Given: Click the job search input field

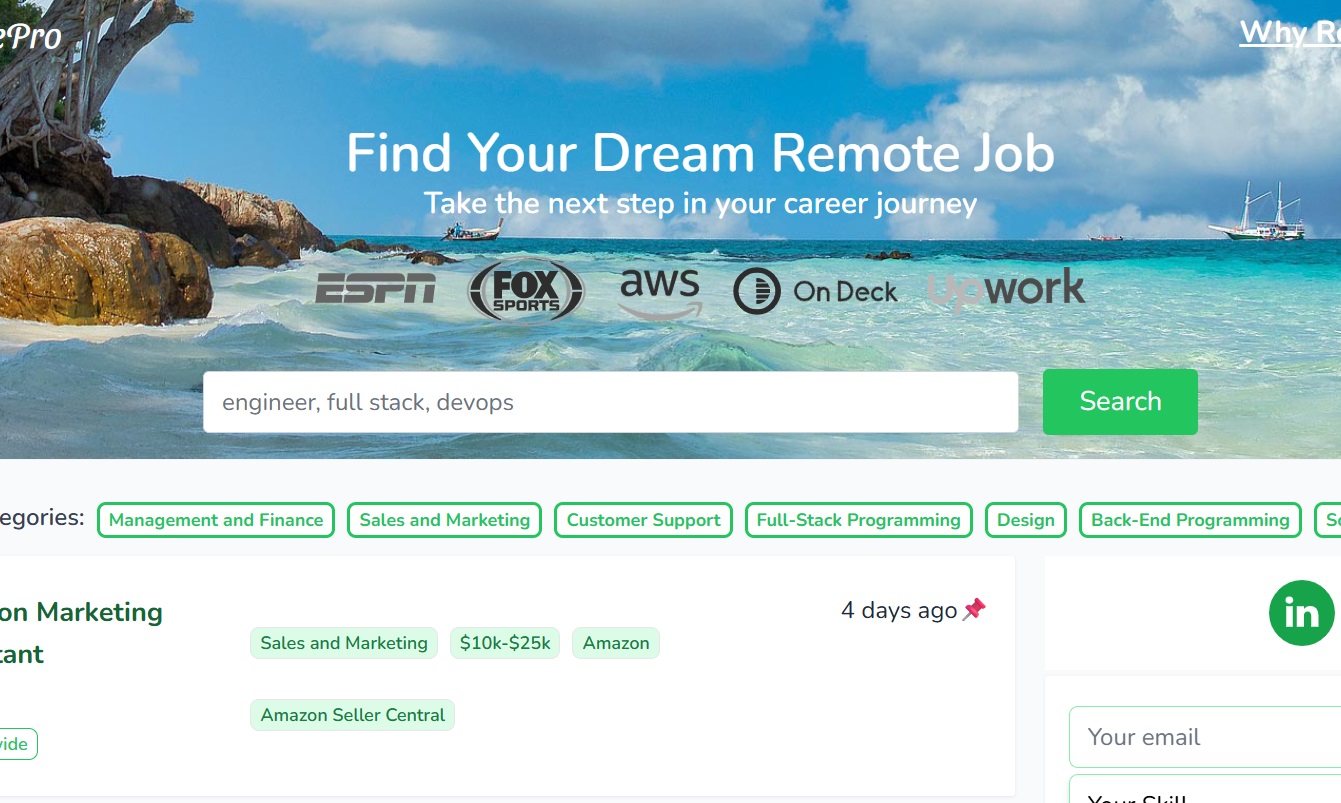Looking at the screenshot, I should point(610,402).
